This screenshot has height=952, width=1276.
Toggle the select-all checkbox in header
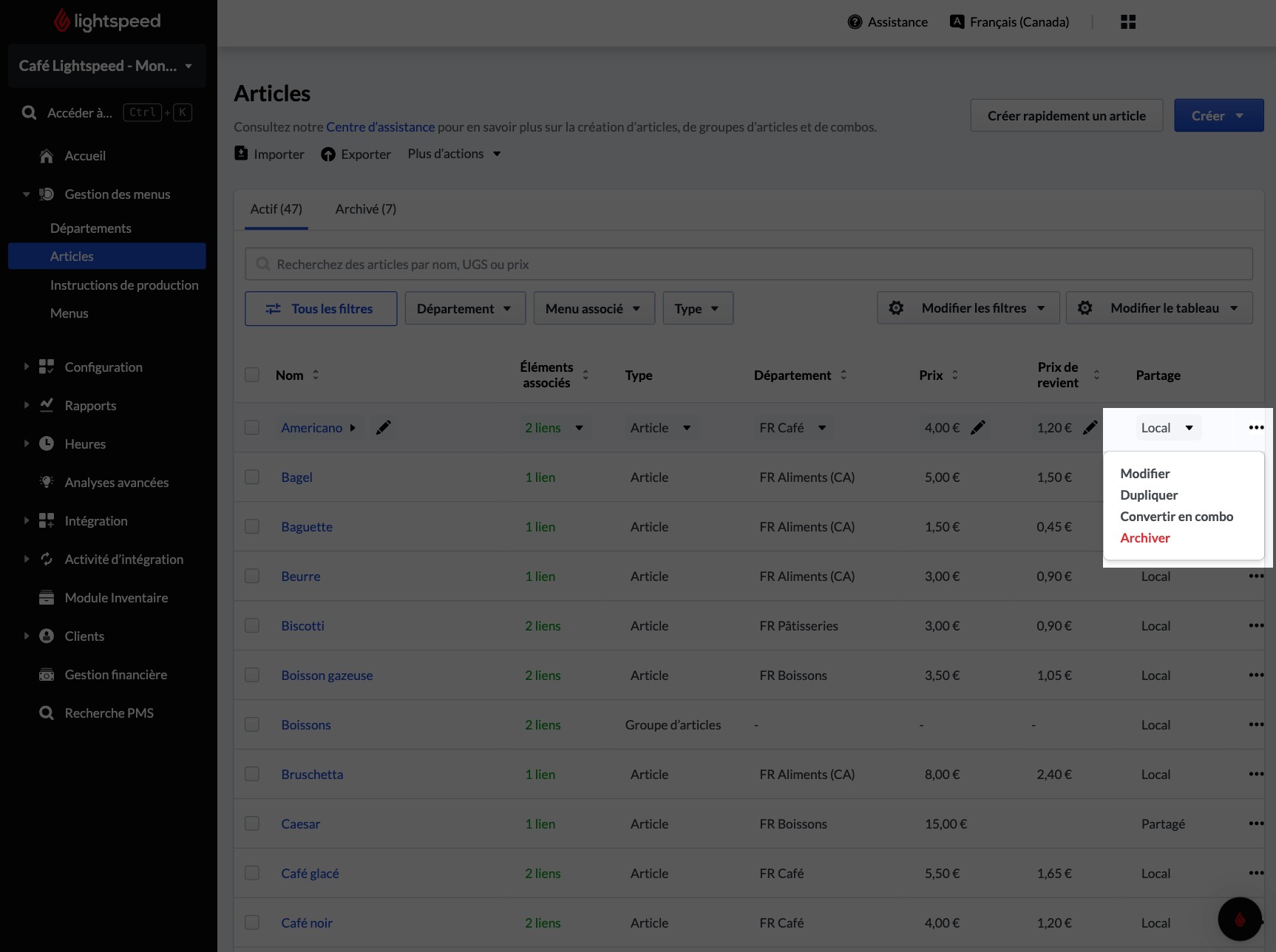(252, 375)
